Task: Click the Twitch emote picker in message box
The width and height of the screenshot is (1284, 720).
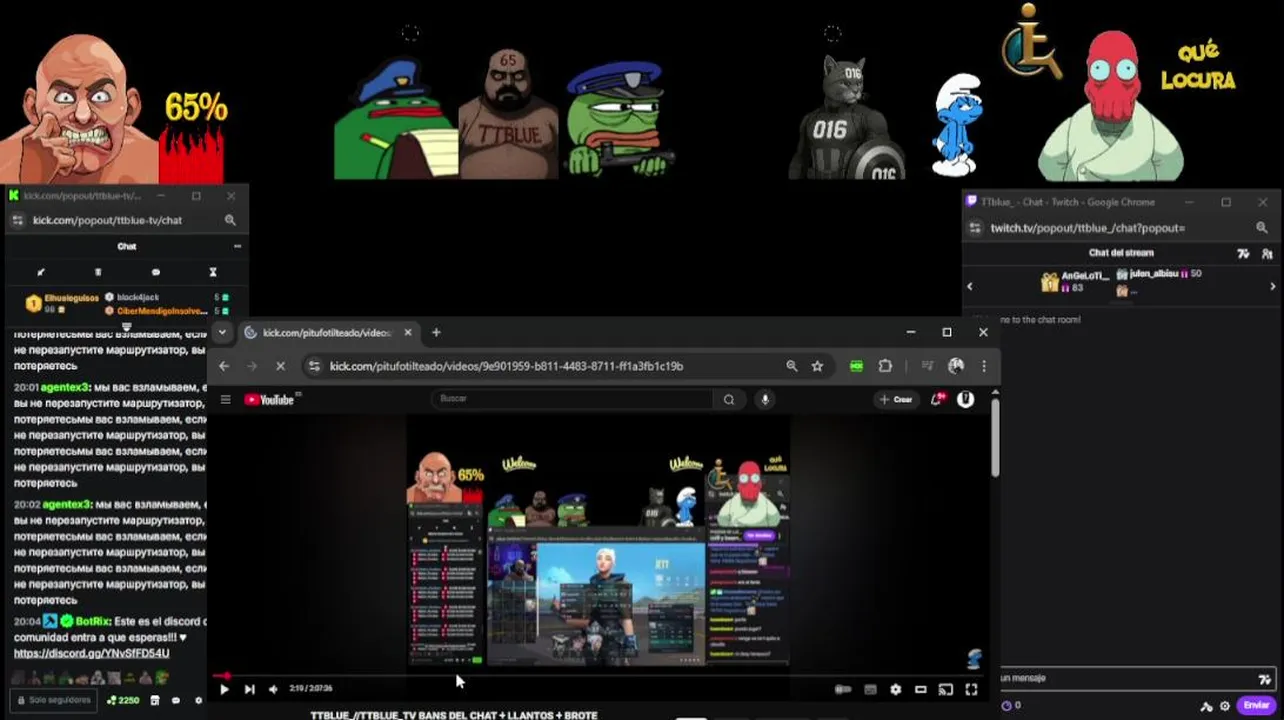Action: tap(1266, 679)
